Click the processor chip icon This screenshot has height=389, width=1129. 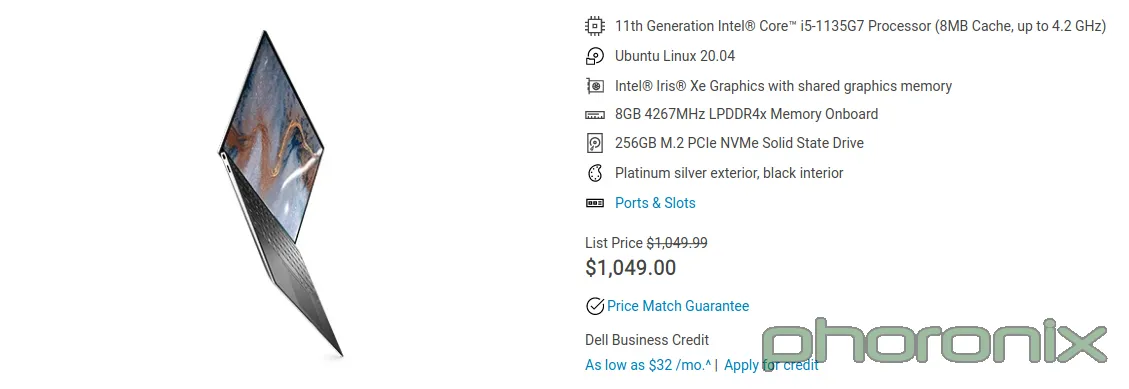tap(594, 27)
